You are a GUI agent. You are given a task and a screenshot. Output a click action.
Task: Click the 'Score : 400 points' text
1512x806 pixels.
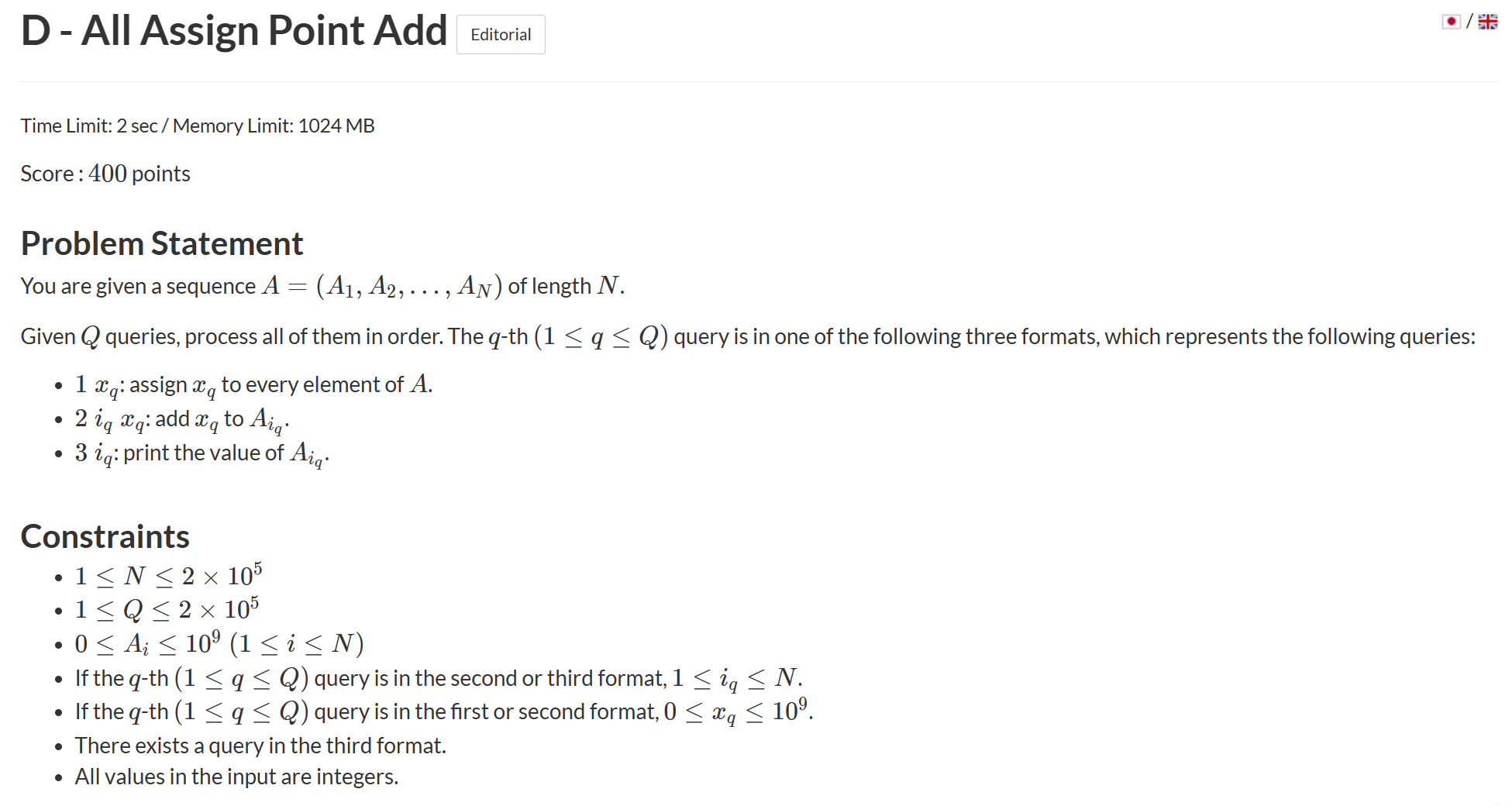105,174
